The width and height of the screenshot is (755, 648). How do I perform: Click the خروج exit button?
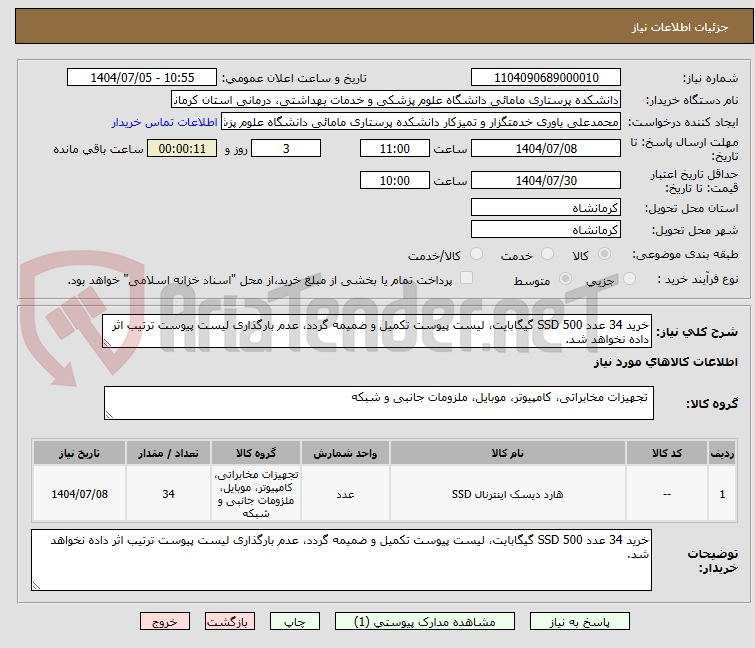click(x=165, y=622)
